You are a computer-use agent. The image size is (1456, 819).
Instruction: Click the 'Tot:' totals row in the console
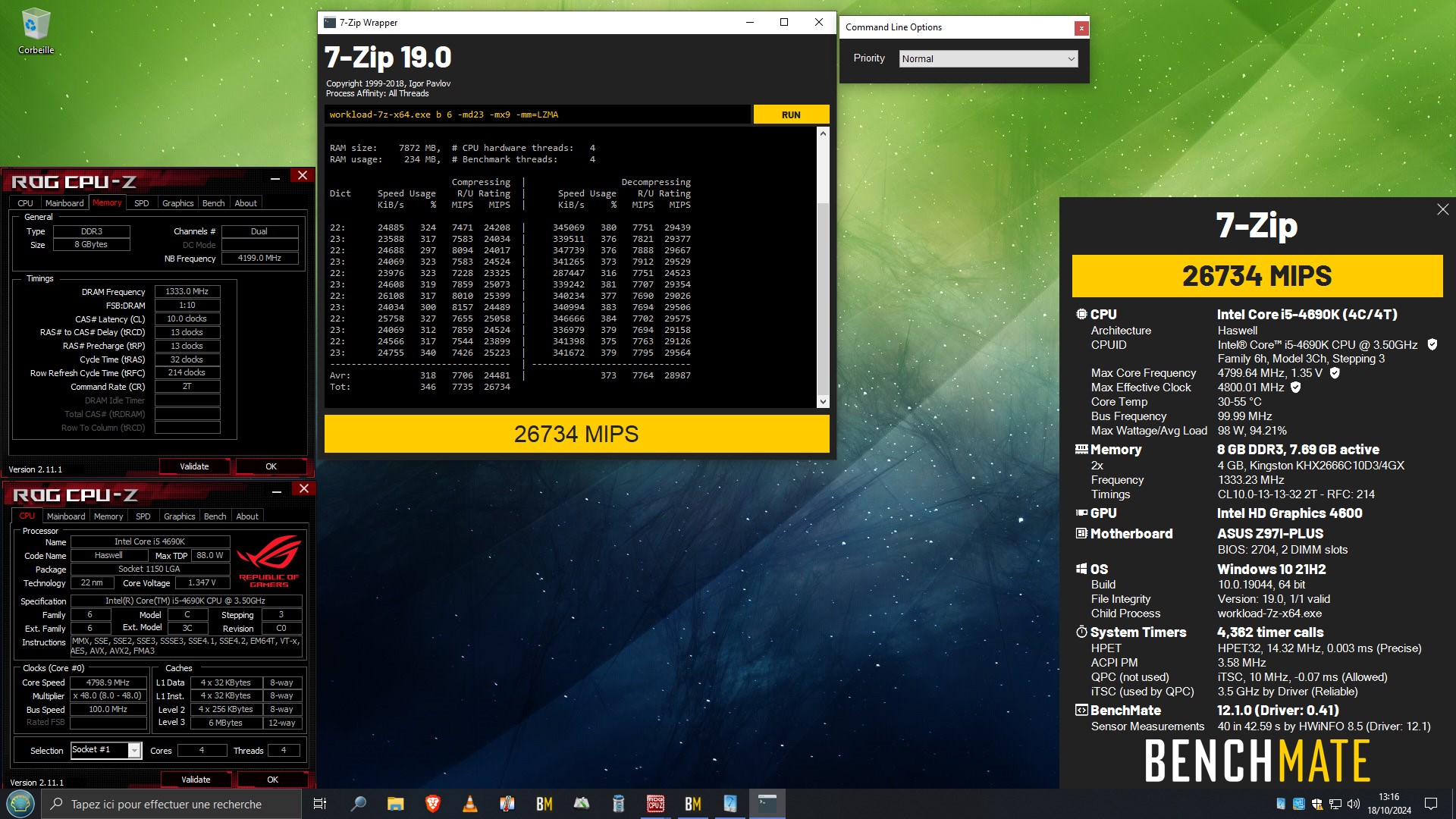click(x=420, y=387)
